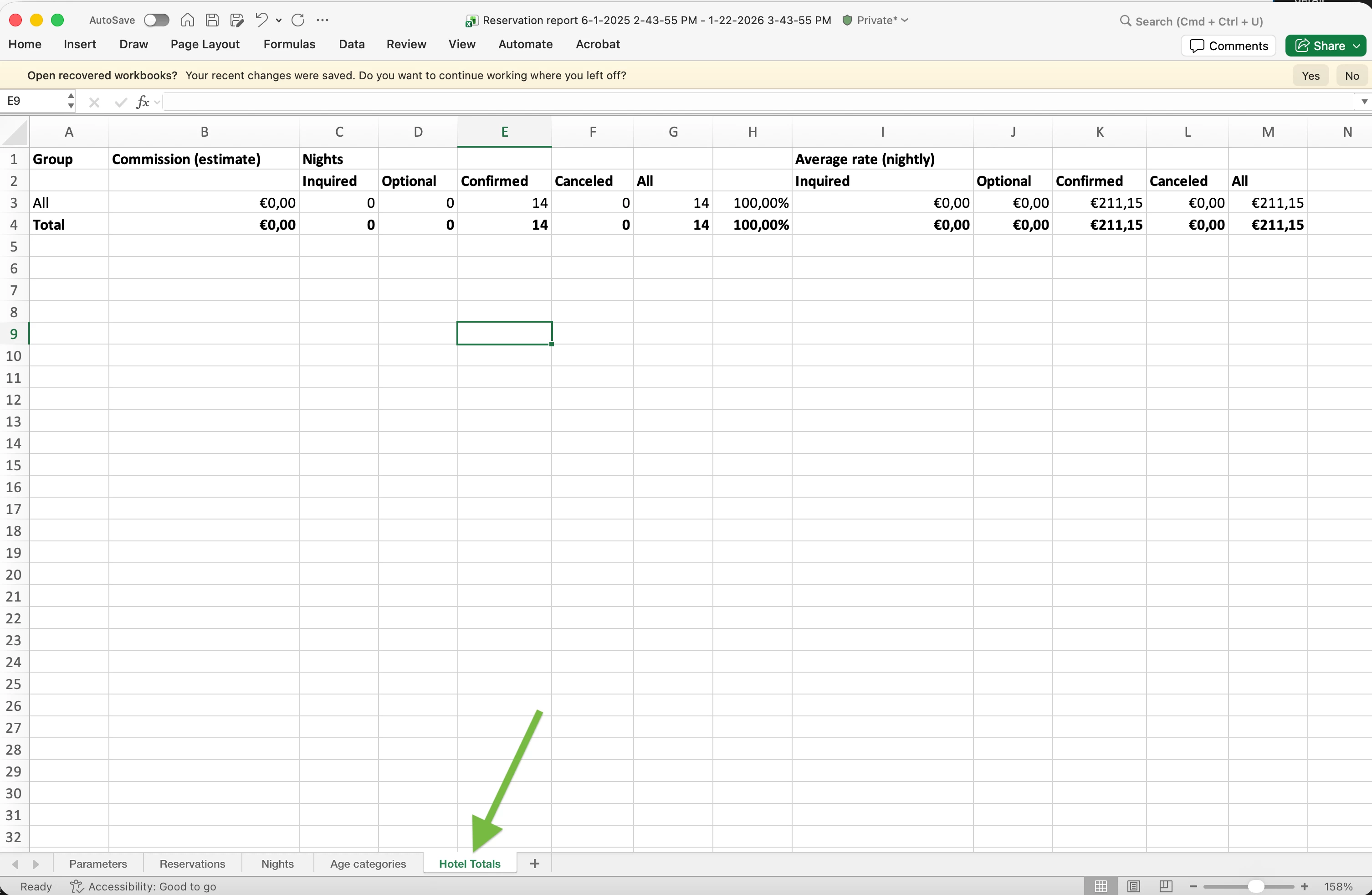Screen dimensions: 1372x895
Task: Switch to Page Layout view icon
Action: coord(1133,886)
